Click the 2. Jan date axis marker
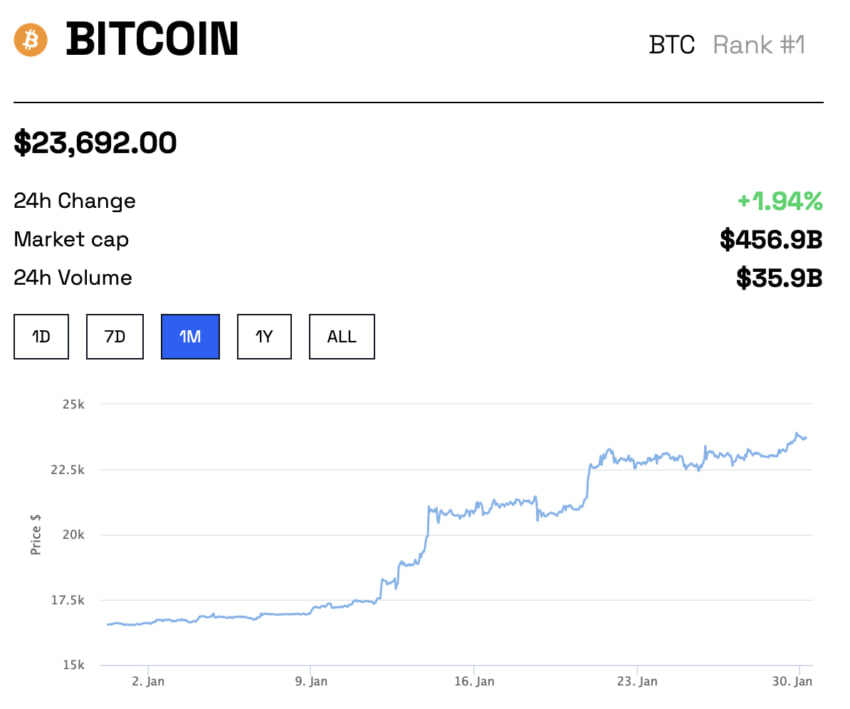The height and width of the screenshot is (709, 850). pyautogui.click(x=148, y=681)
